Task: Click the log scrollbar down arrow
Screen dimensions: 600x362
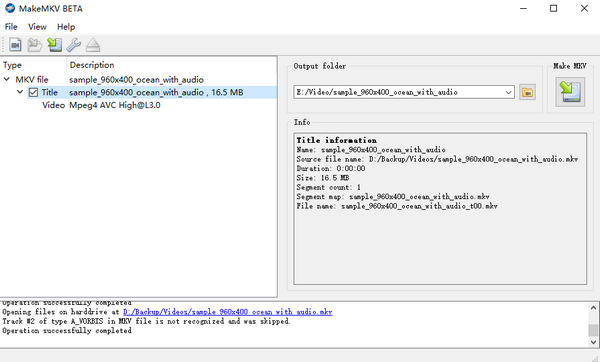Action: click(593, 342)
